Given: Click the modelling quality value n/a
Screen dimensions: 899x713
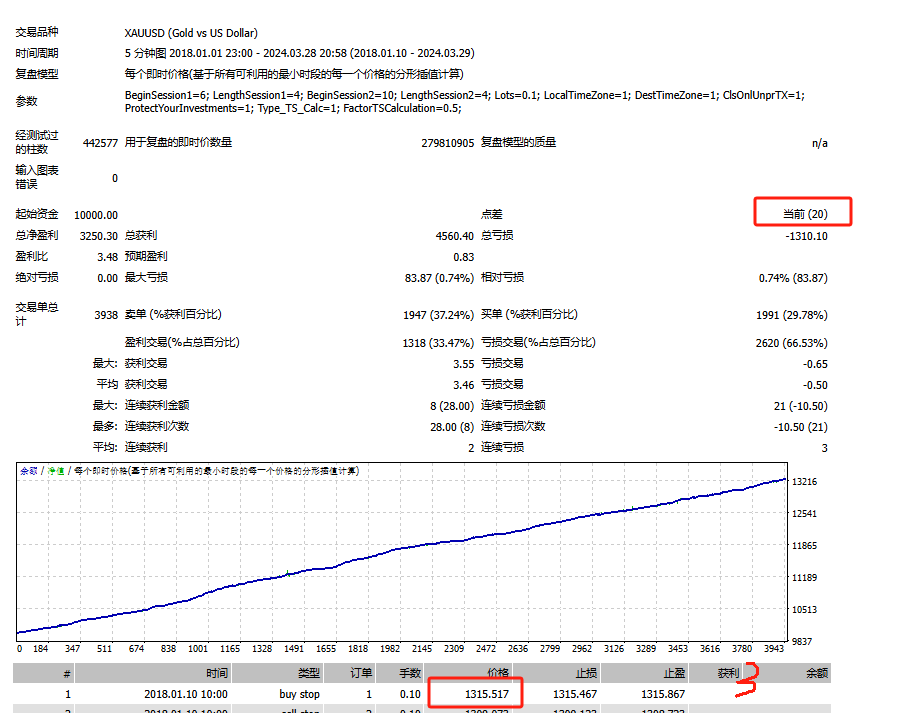Looking at the screenshot, I should [819, 143].
